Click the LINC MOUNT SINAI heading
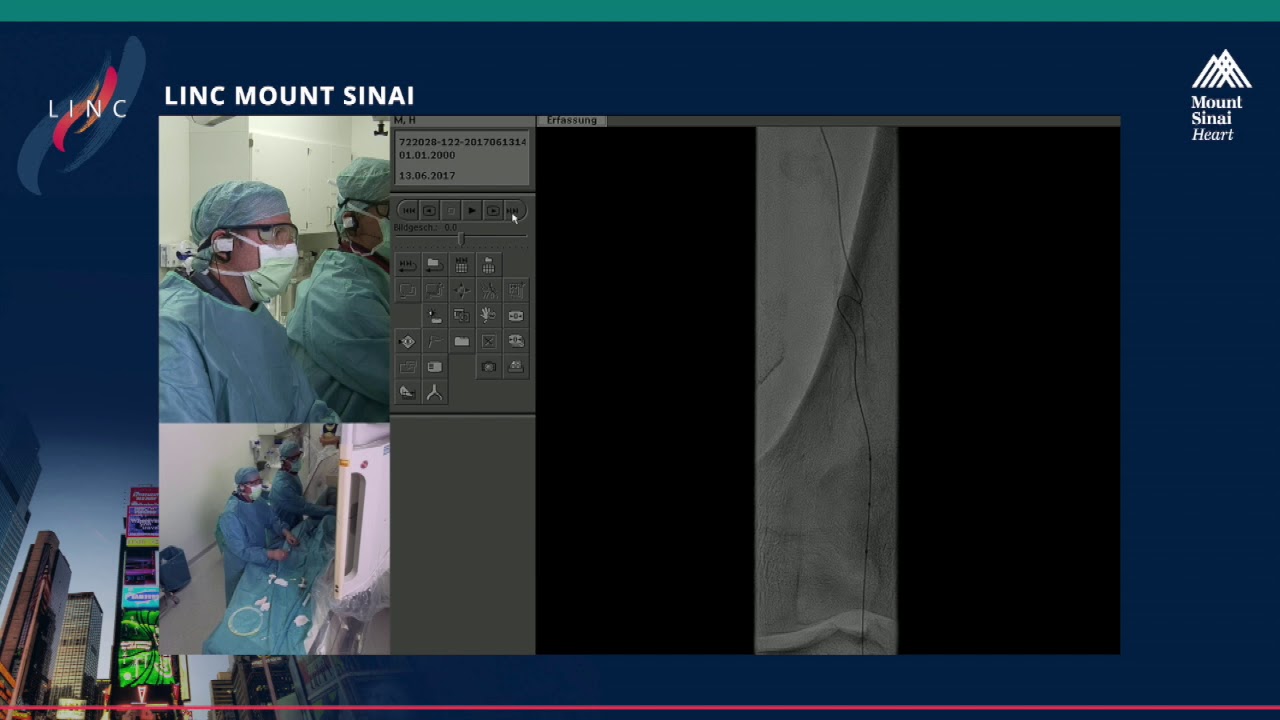This screenshot has height=720, width=1280. click(x=289, y=96)
